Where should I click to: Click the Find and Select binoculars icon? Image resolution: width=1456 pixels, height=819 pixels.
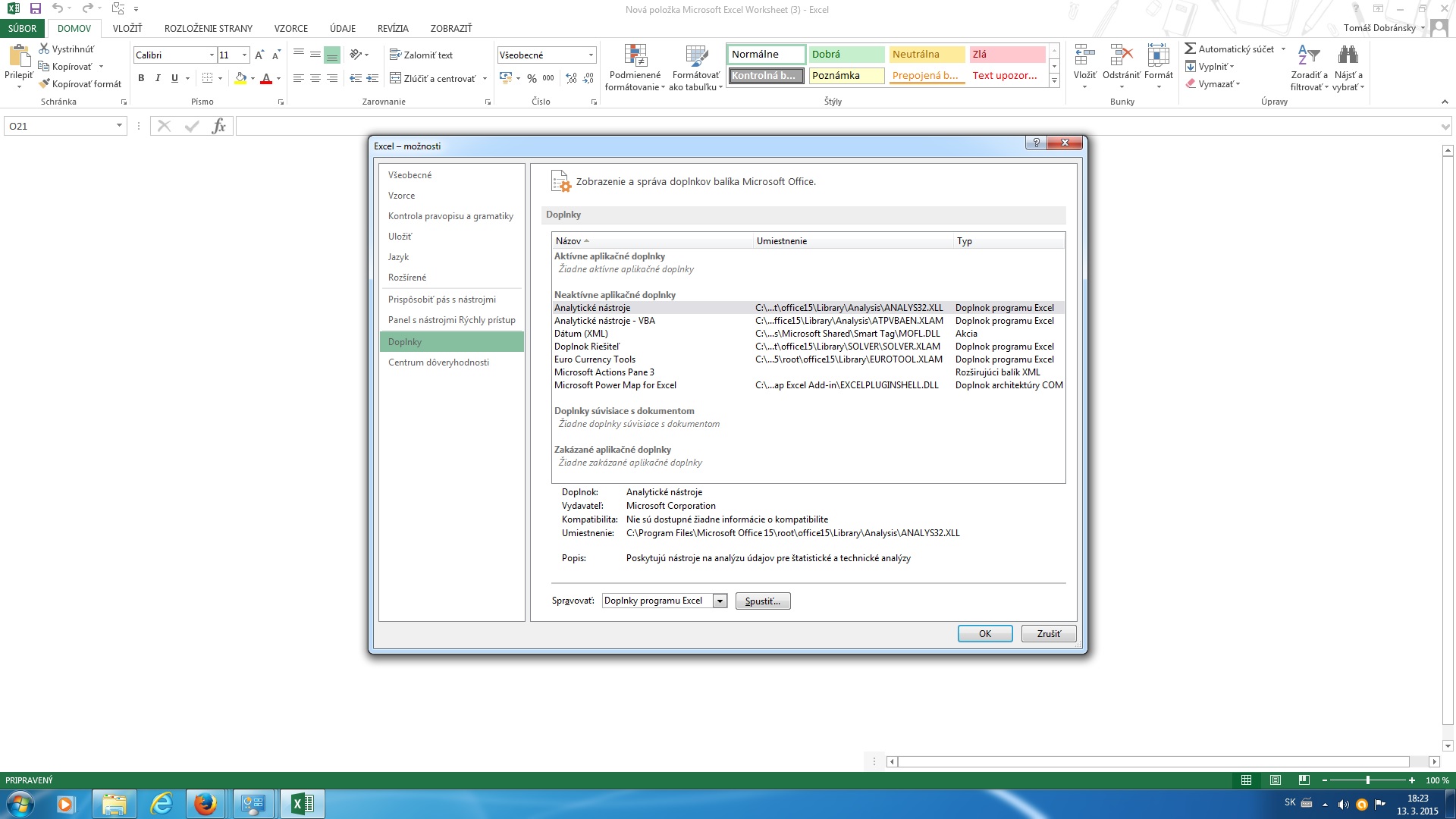1348,55
